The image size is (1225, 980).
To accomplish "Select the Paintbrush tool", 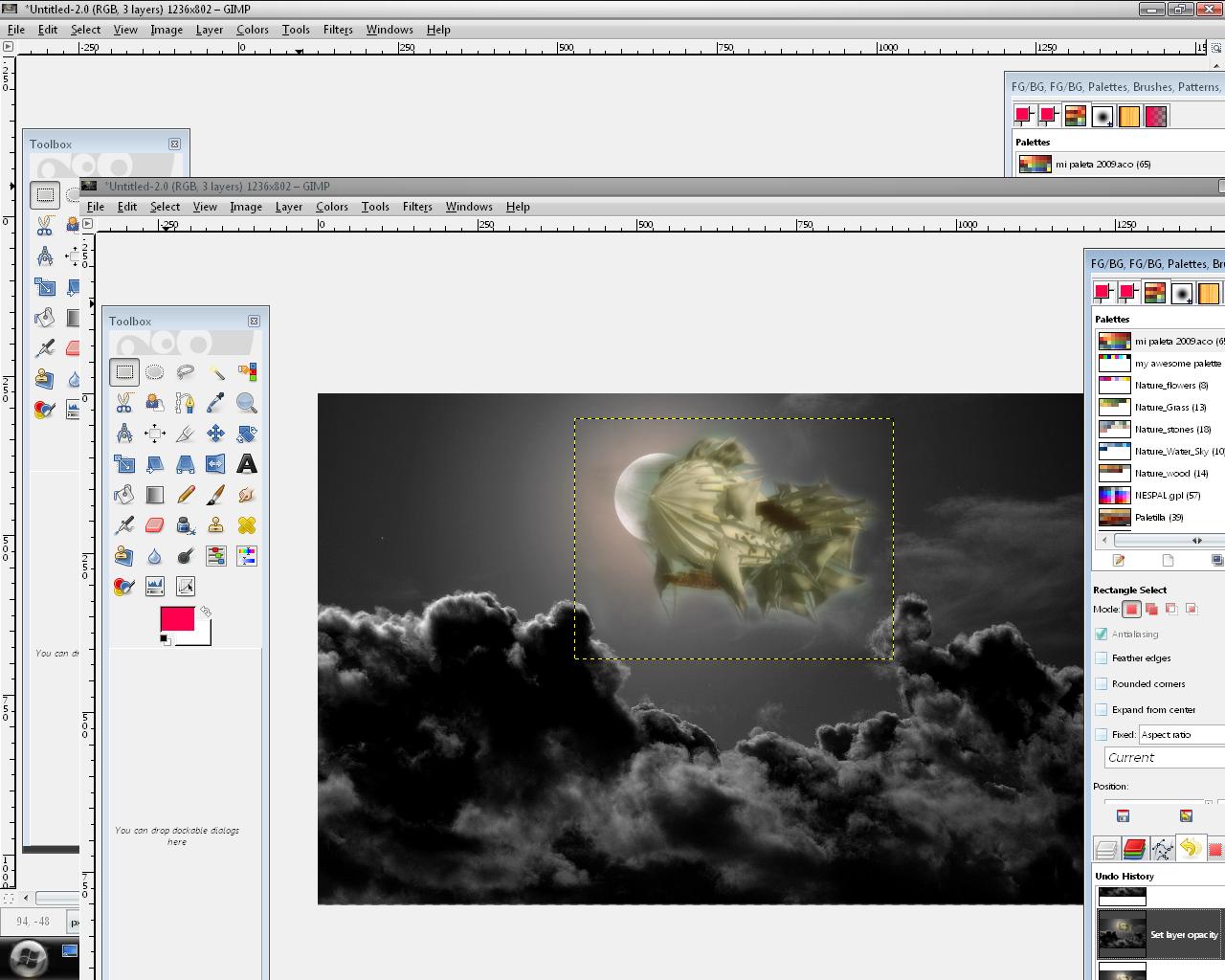I will (216, 495).
